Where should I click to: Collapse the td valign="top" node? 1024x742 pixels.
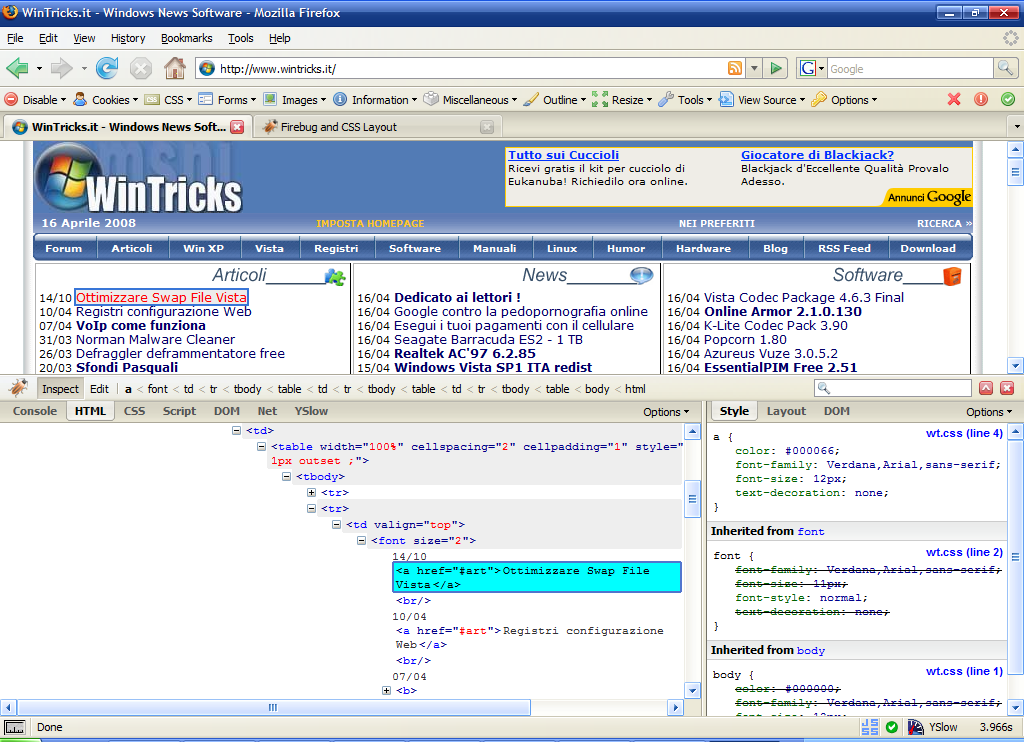click(336, 524)
